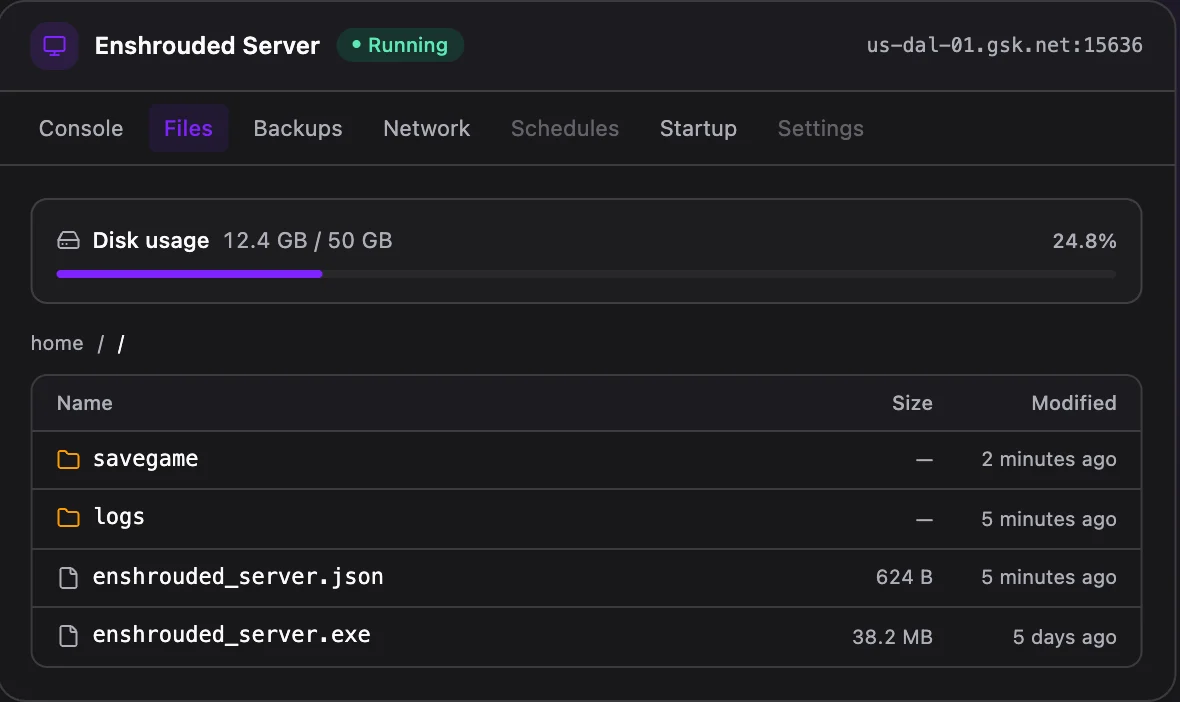Open the Settings tab
This screenshot has width=1180, height=702.
point(821,129)
